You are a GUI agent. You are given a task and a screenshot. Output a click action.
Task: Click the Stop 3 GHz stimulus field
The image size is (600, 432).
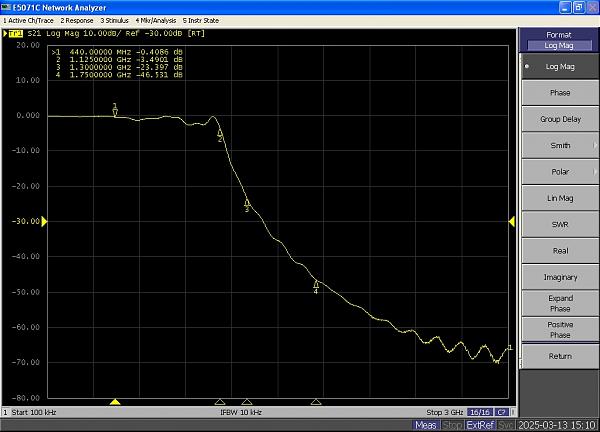[x=444, y=412]
